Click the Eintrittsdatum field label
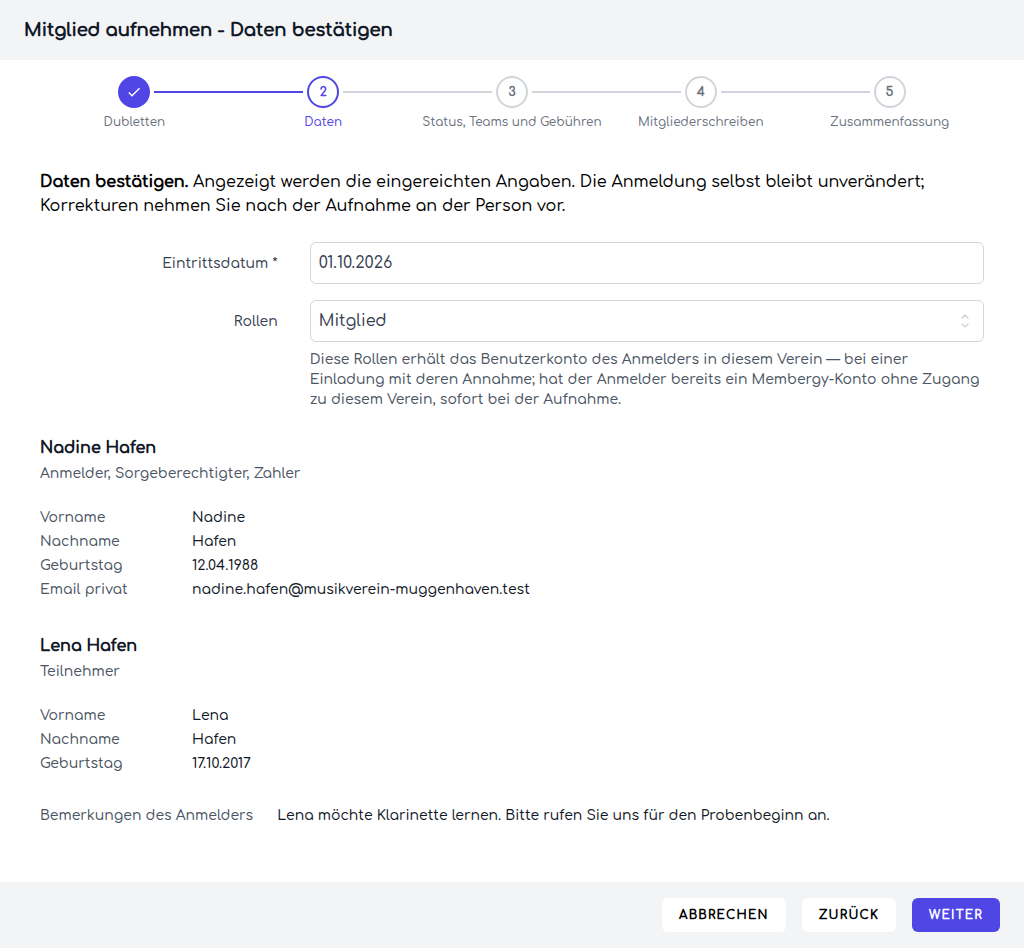1024x948 pixels. pos(220,263)
